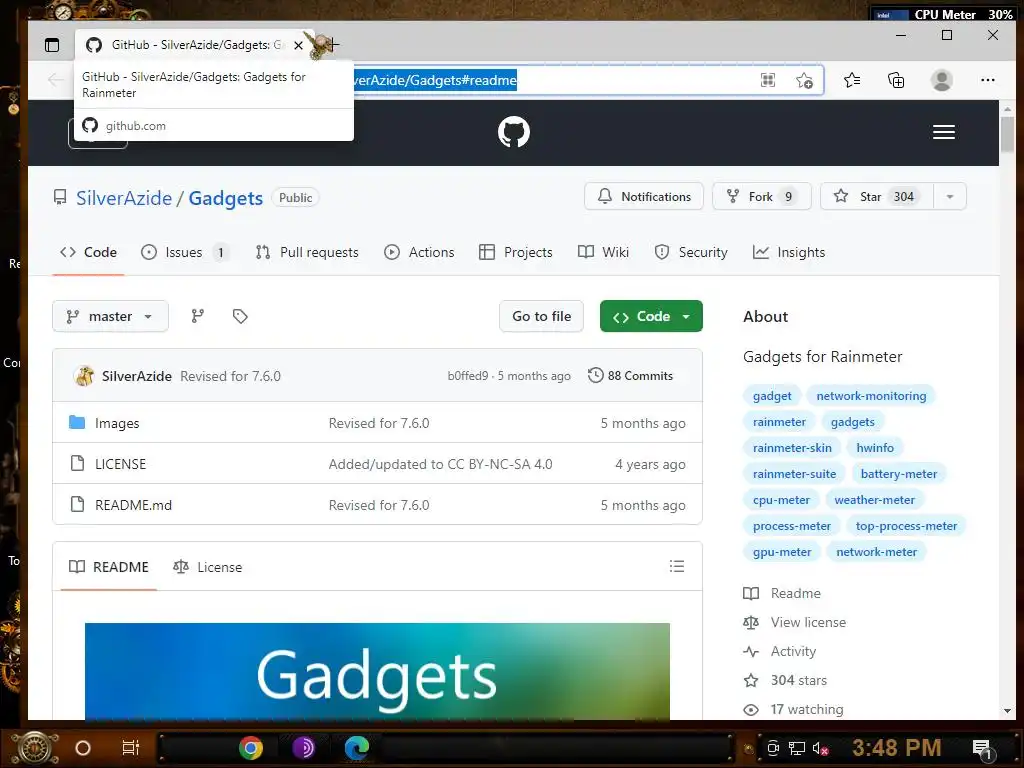Open the README outline list icon
This screenshot has width=1024, height=768.
click(x=677, y=566)
